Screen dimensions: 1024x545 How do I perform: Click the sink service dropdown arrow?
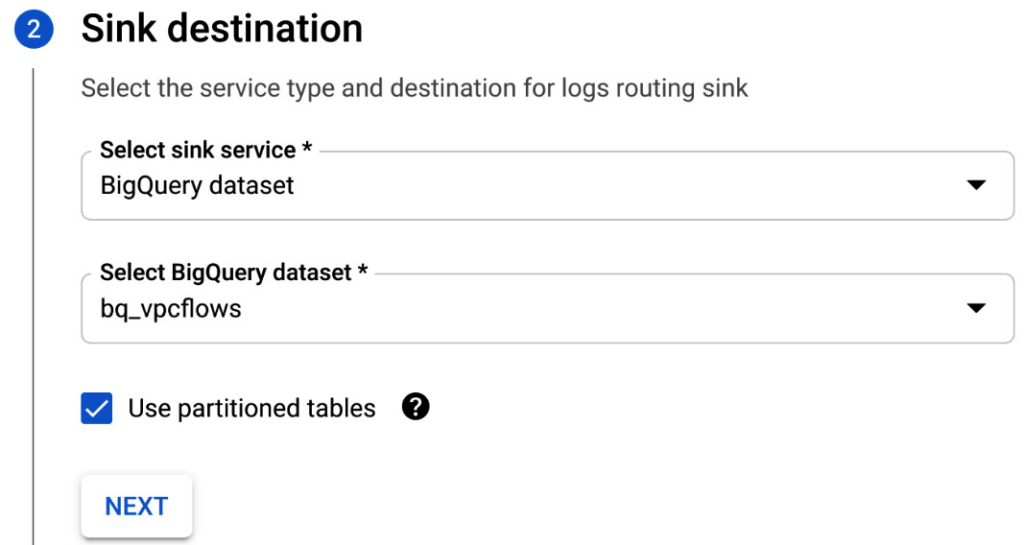tap(976, 185)
